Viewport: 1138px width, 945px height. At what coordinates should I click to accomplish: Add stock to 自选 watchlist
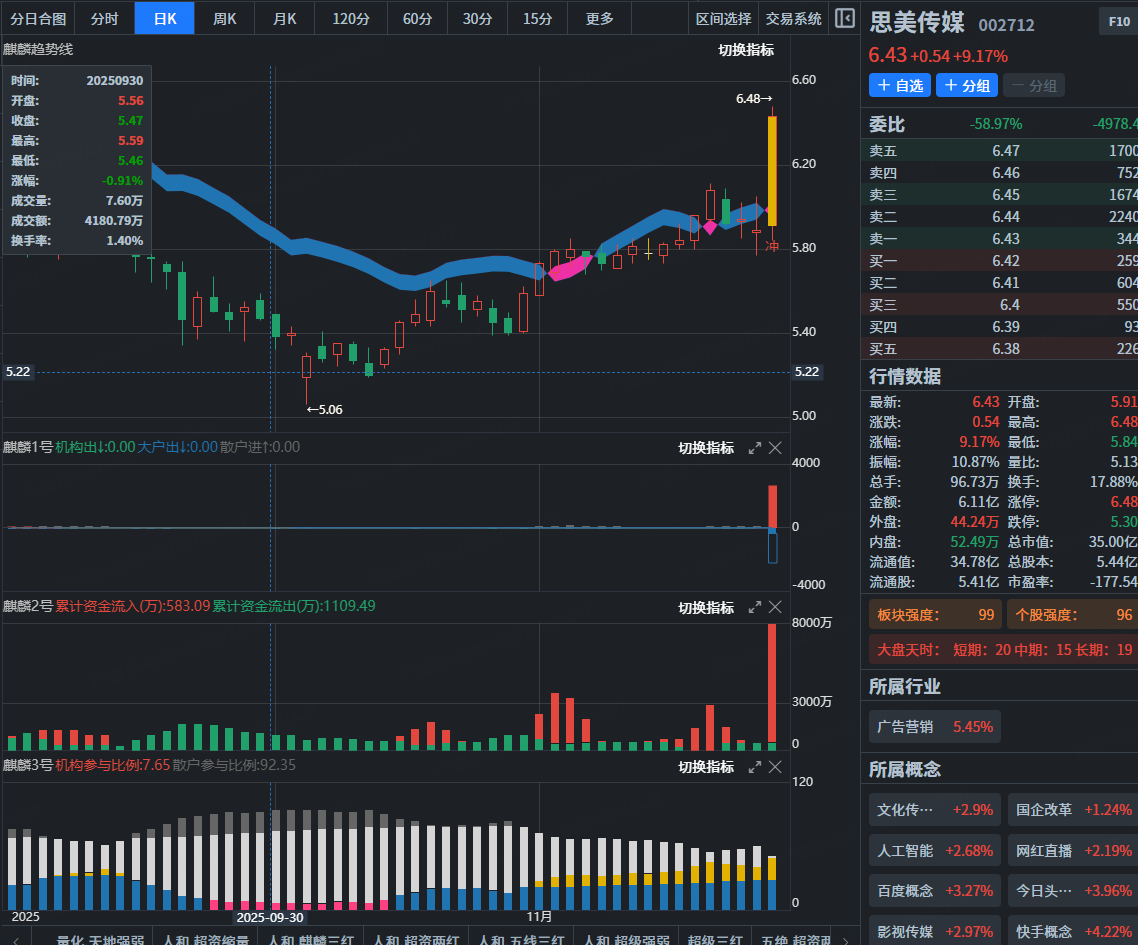click(x=899, y=86)
